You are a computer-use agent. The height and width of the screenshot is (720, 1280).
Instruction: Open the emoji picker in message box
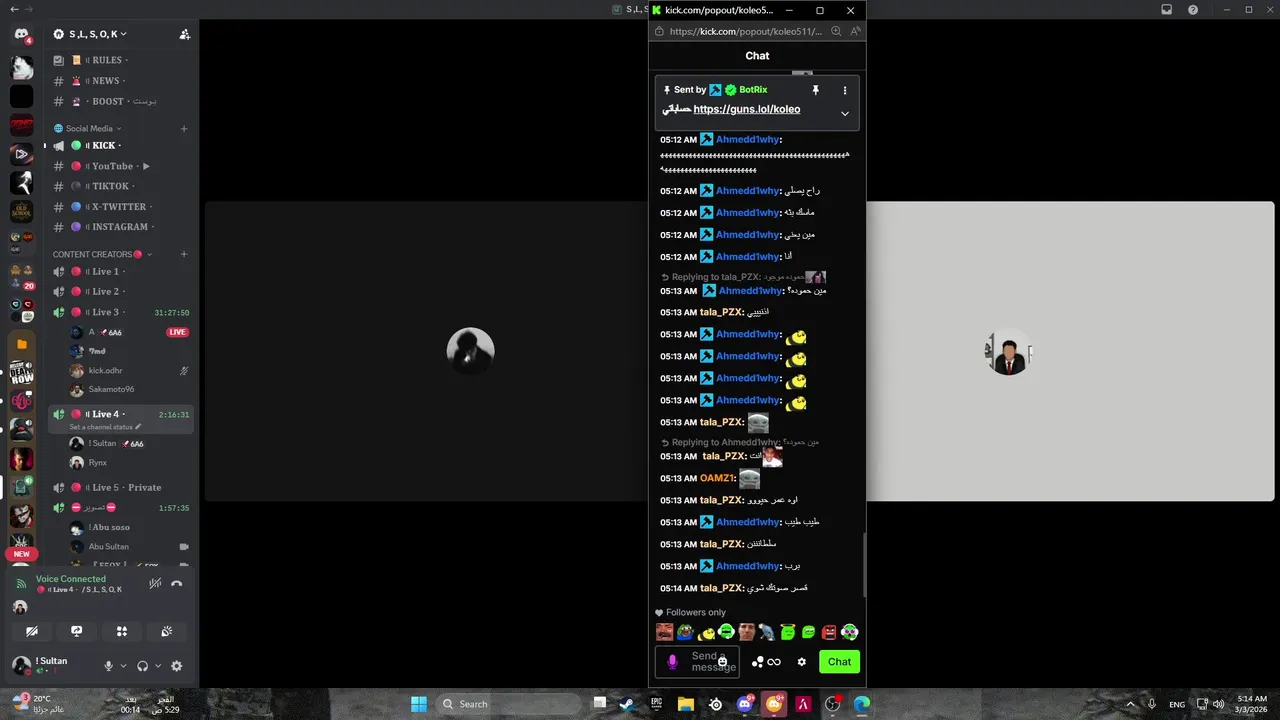click(722, 662)
